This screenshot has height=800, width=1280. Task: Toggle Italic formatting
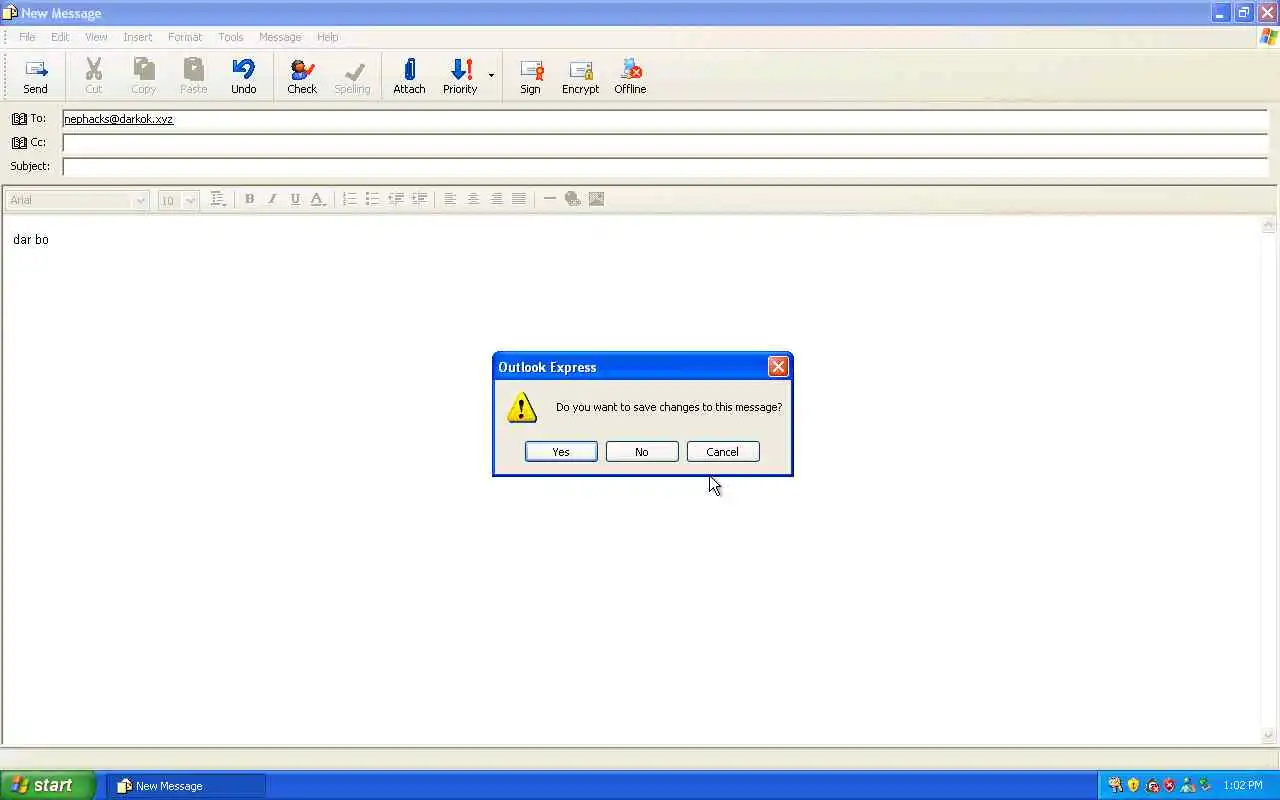272,199
